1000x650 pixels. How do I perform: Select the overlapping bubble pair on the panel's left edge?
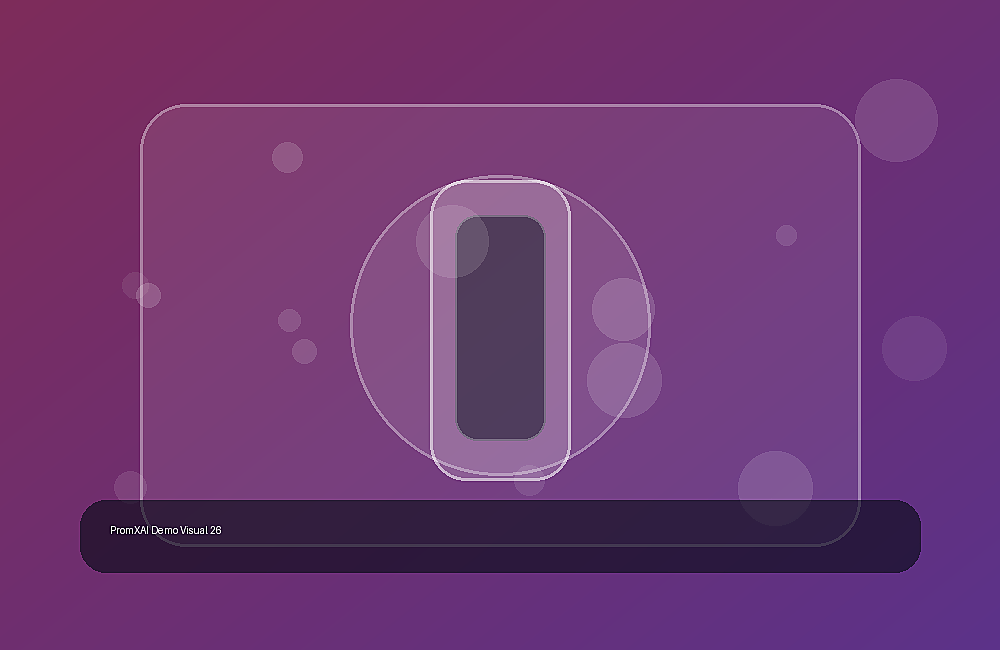point(142,290)
